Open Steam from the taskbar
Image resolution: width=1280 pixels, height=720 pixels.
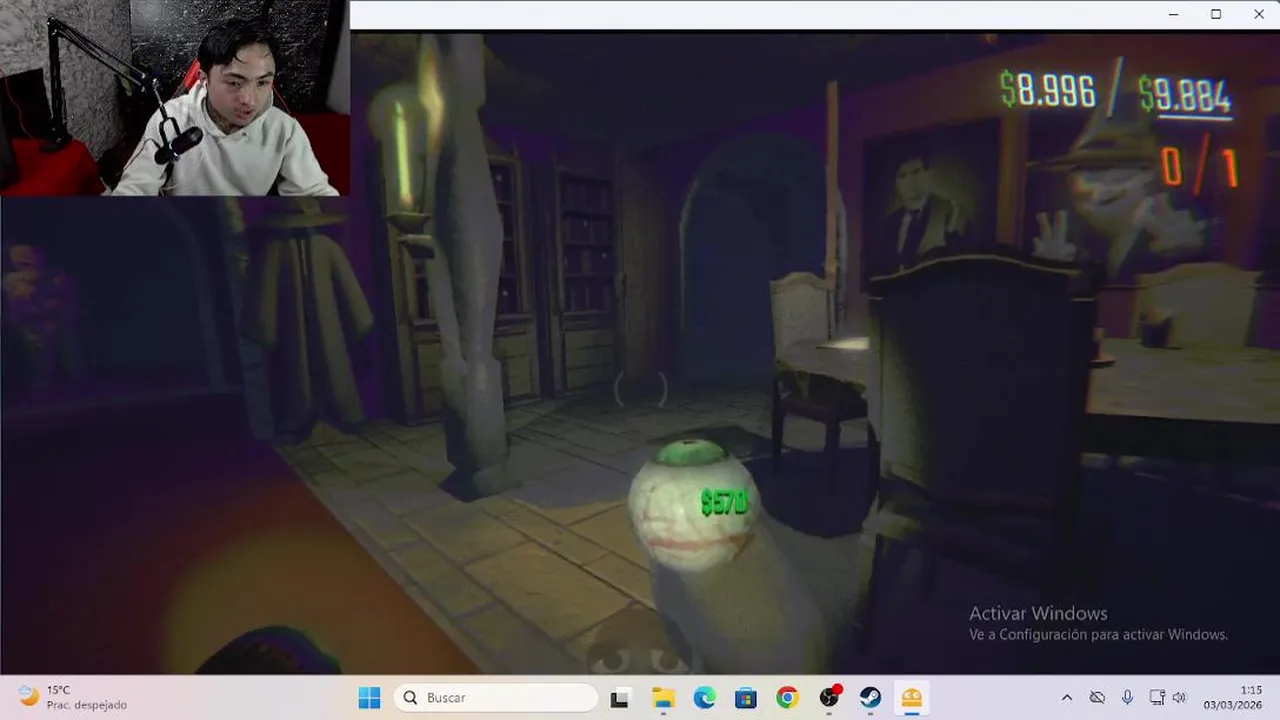coord(870,697)
